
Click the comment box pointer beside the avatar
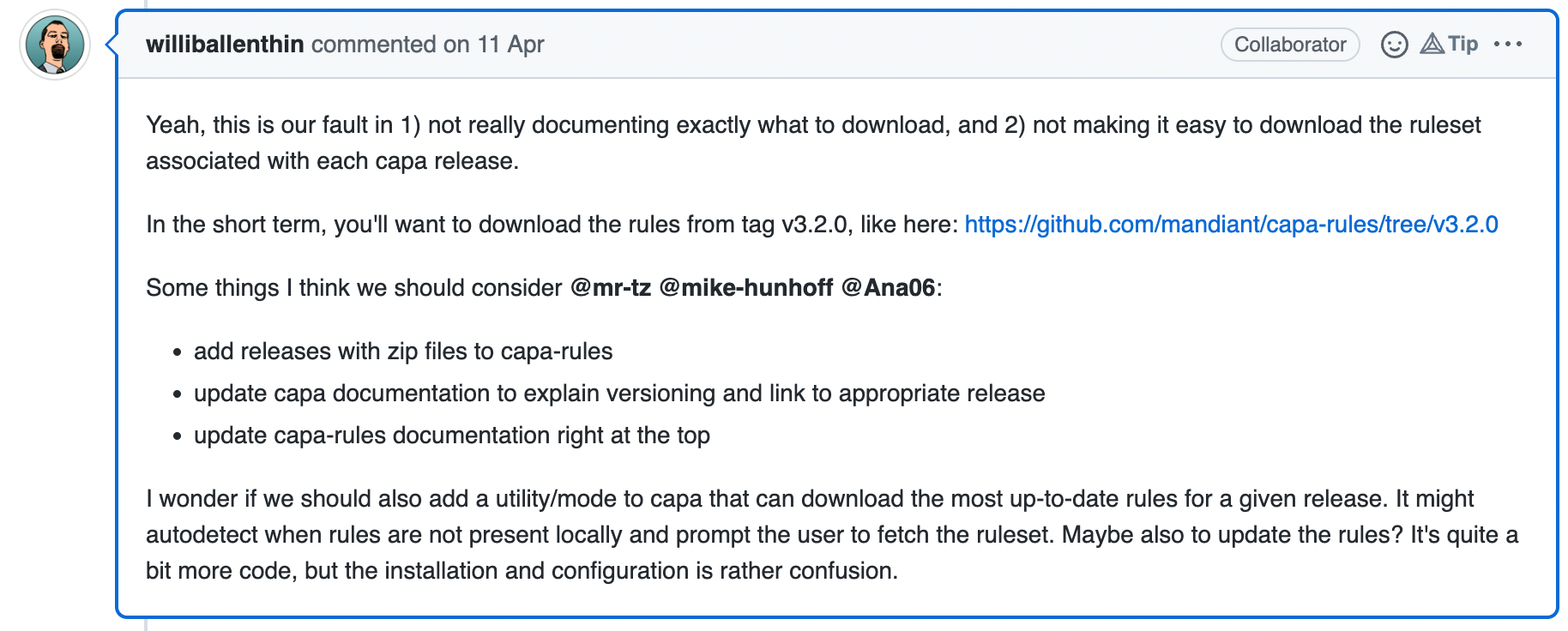(x=111, y=45)
